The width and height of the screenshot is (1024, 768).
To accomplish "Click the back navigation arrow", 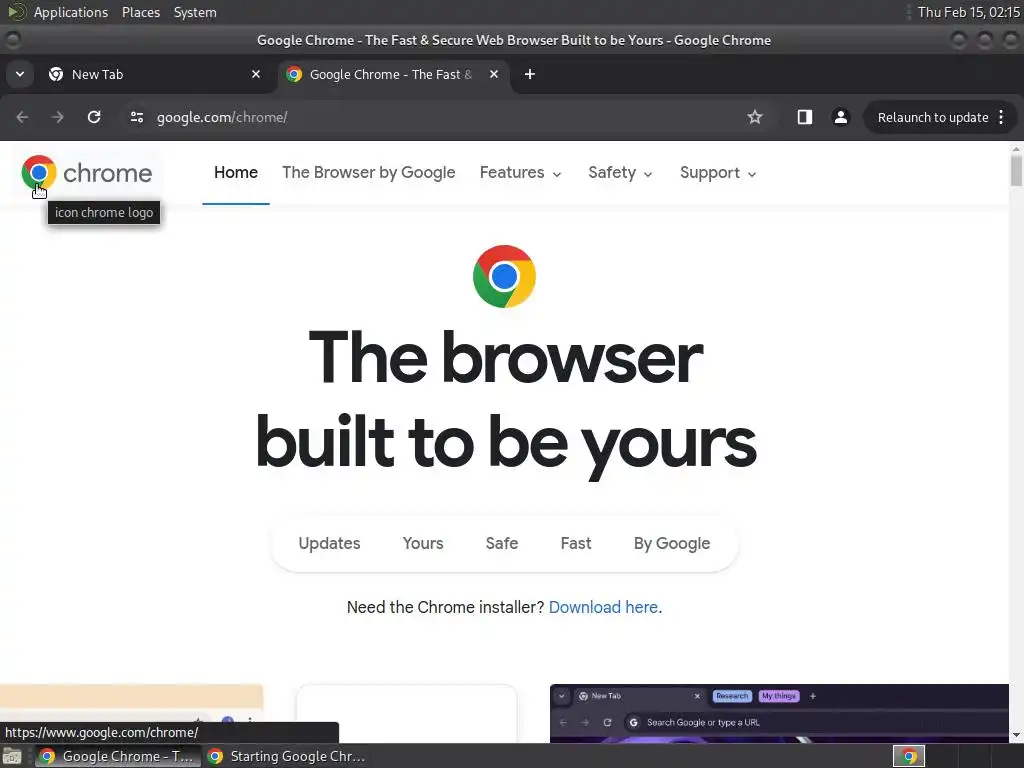I will click(22, 117).
